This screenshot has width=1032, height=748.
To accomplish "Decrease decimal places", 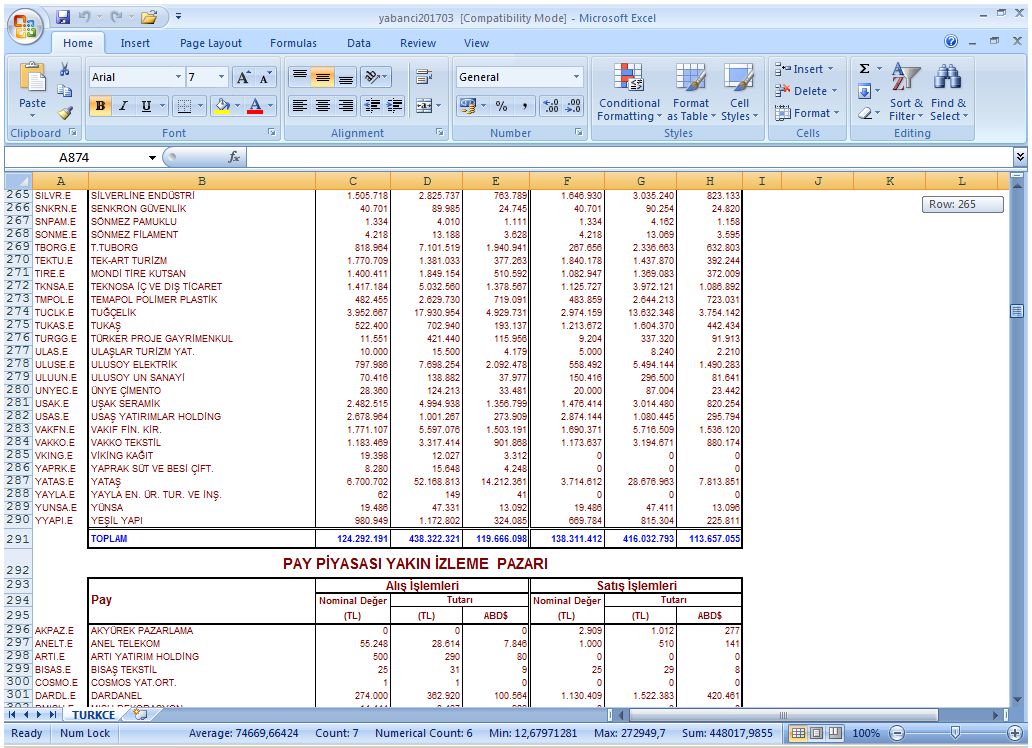I will pos(573,106).
